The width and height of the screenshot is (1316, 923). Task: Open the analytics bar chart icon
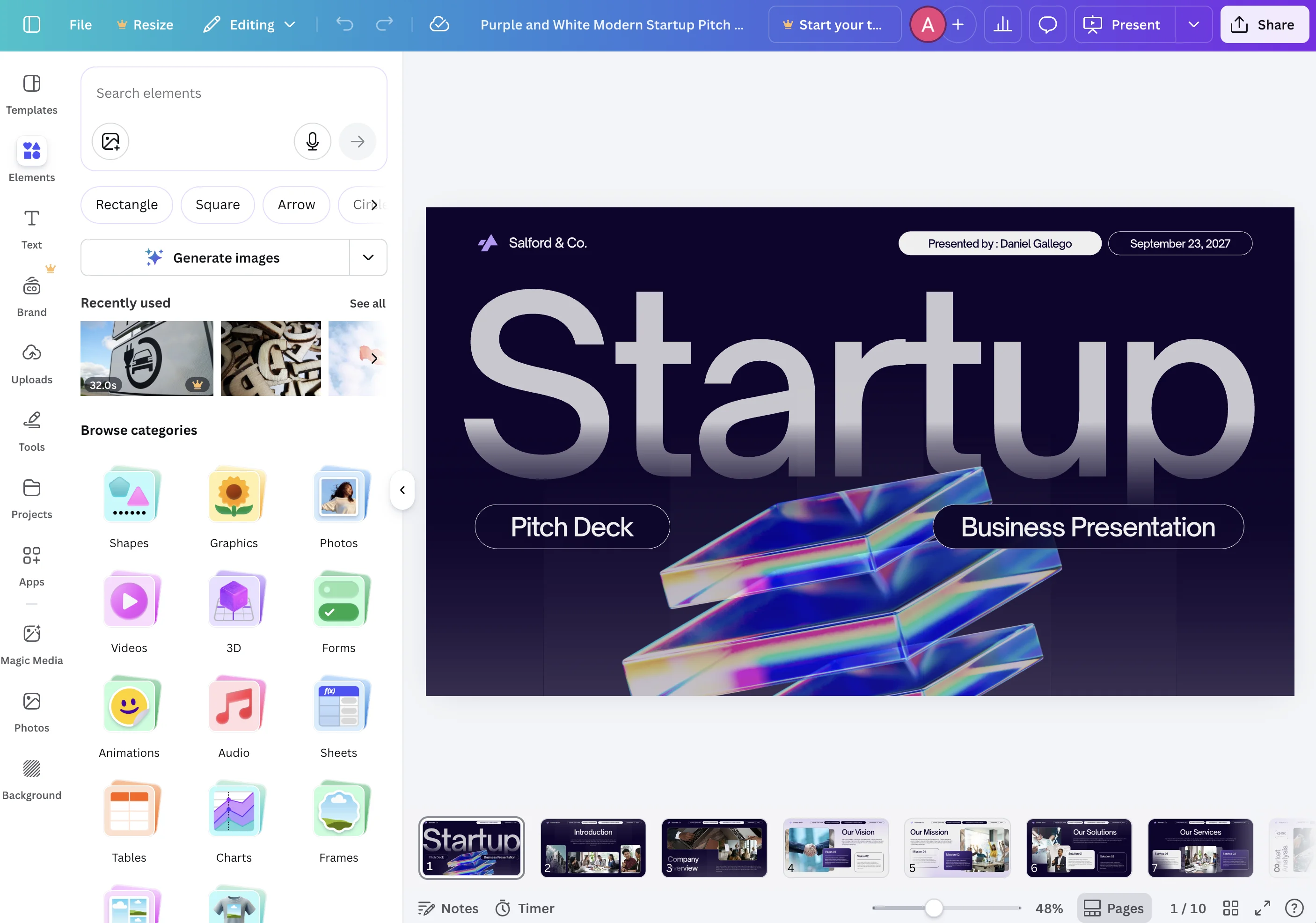coord(1002,25)
